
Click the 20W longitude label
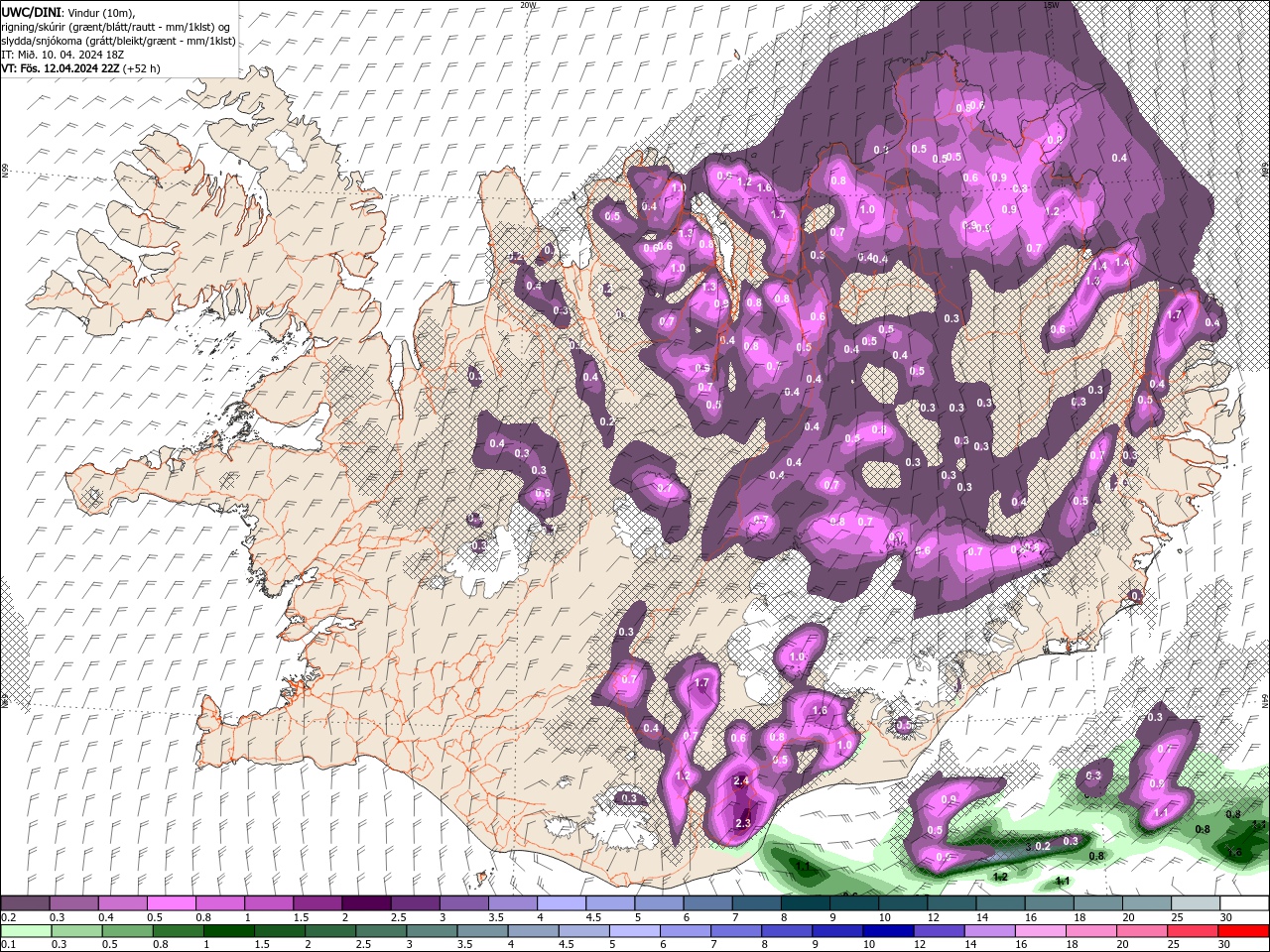point(528,5)
